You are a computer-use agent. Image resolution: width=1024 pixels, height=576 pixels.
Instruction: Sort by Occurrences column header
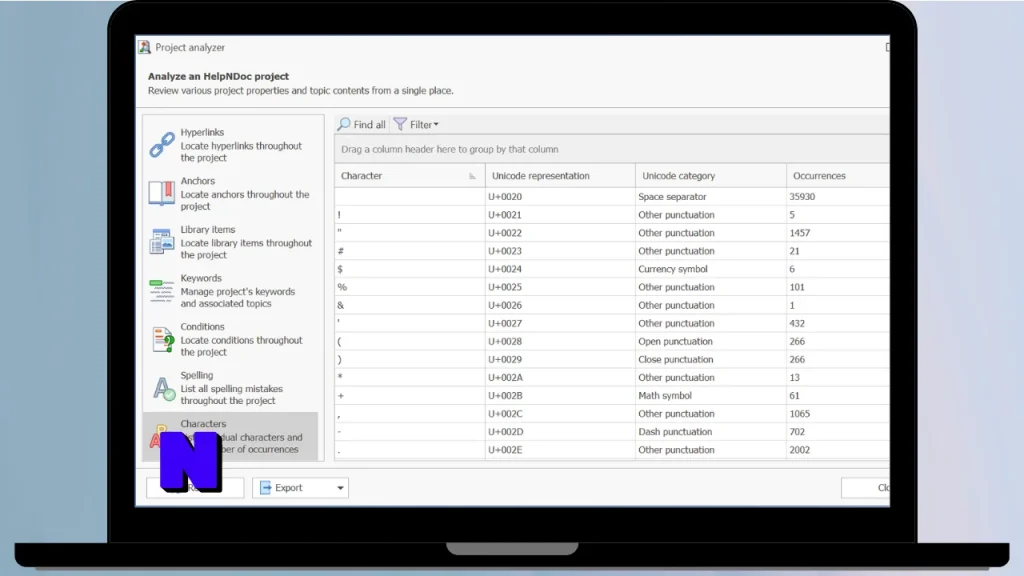838,176
